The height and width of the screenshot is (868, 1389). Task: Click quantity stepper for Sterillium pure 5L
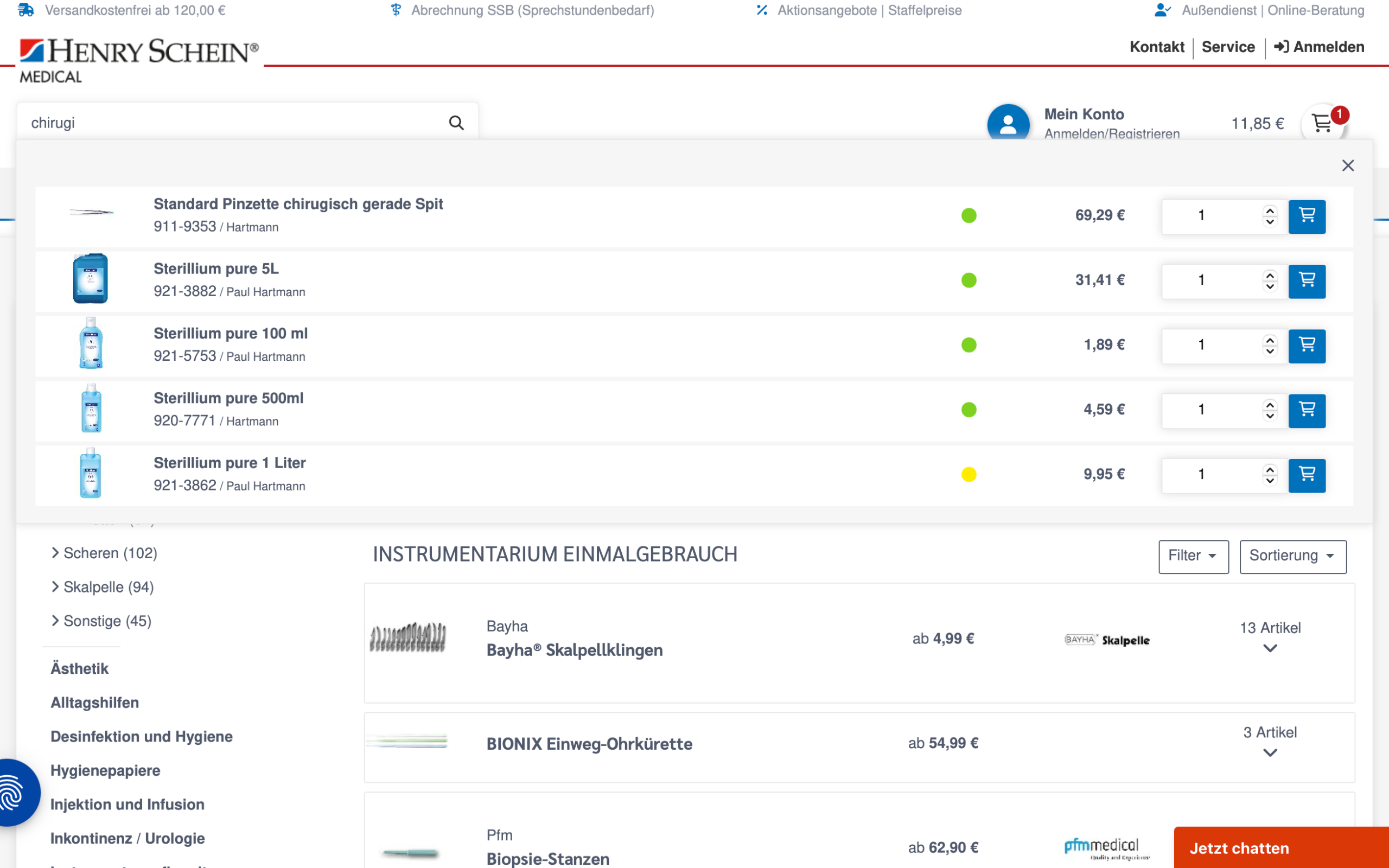pos(1270,282)
